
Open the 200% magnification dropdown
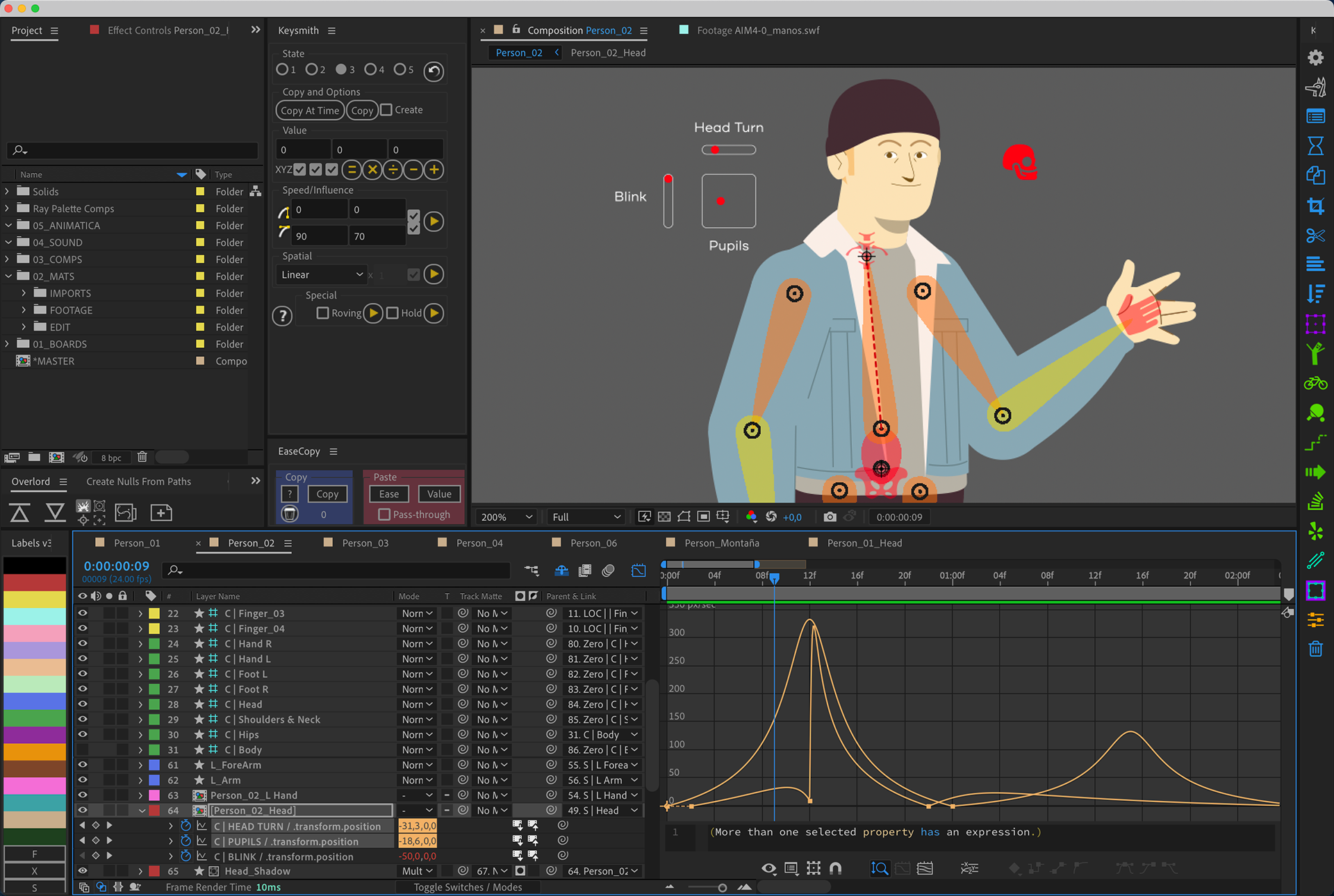click(x=507, y=517)
